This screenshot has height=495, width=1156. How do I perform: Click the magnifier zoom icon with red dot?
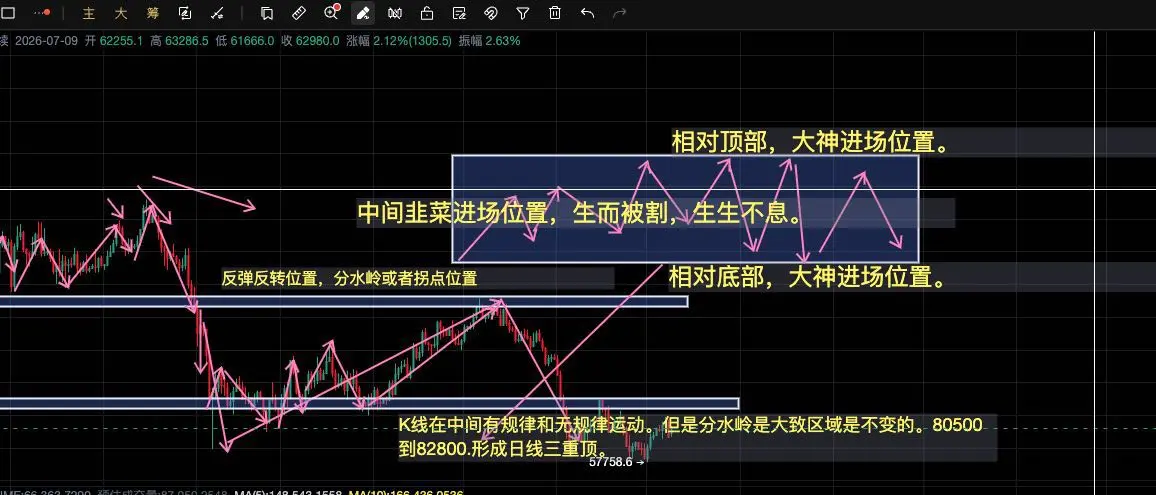click(x=331, y=12)
